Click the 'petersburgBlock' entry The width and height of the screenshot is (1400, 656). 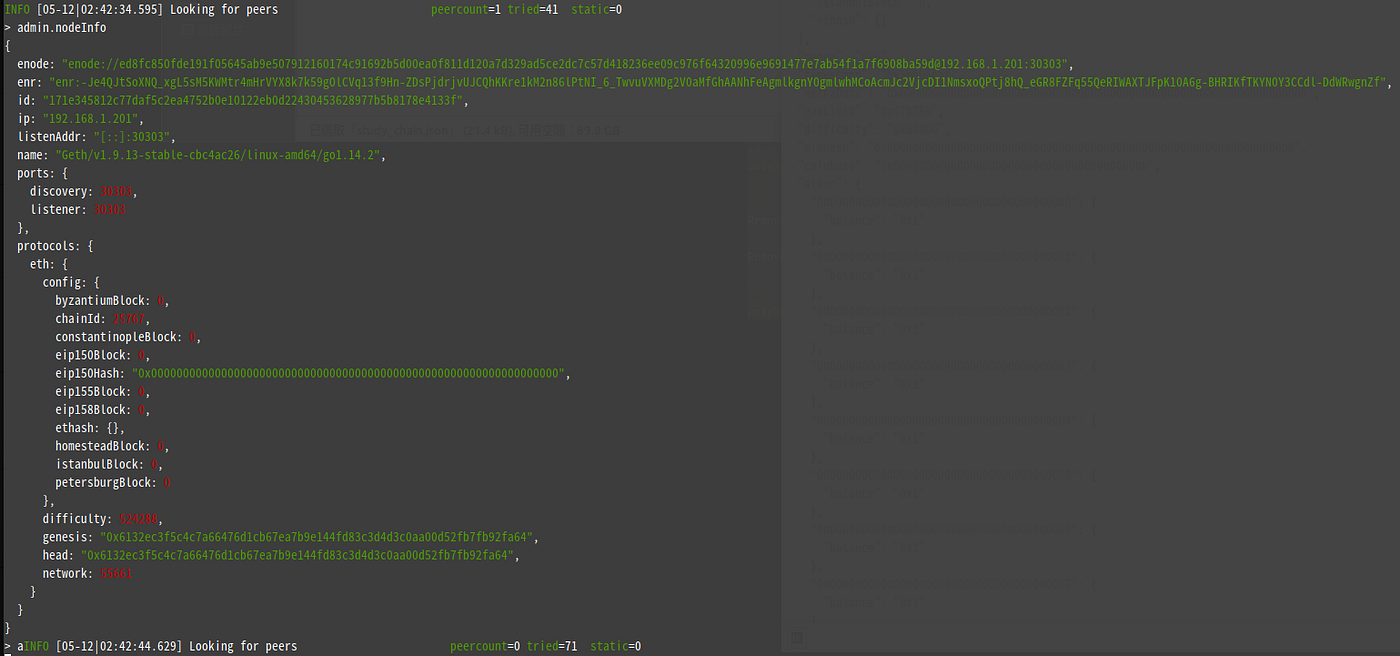[x=113, y=483]
